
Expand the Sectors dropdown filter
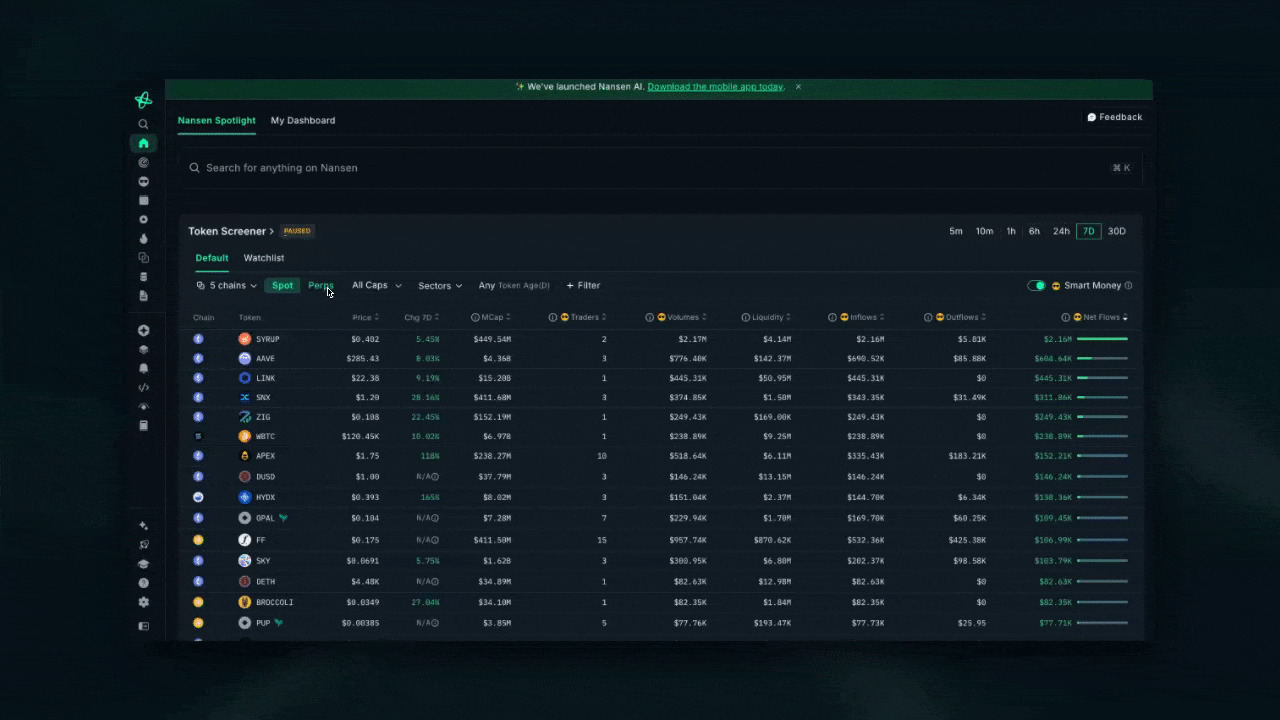[440, 286]
